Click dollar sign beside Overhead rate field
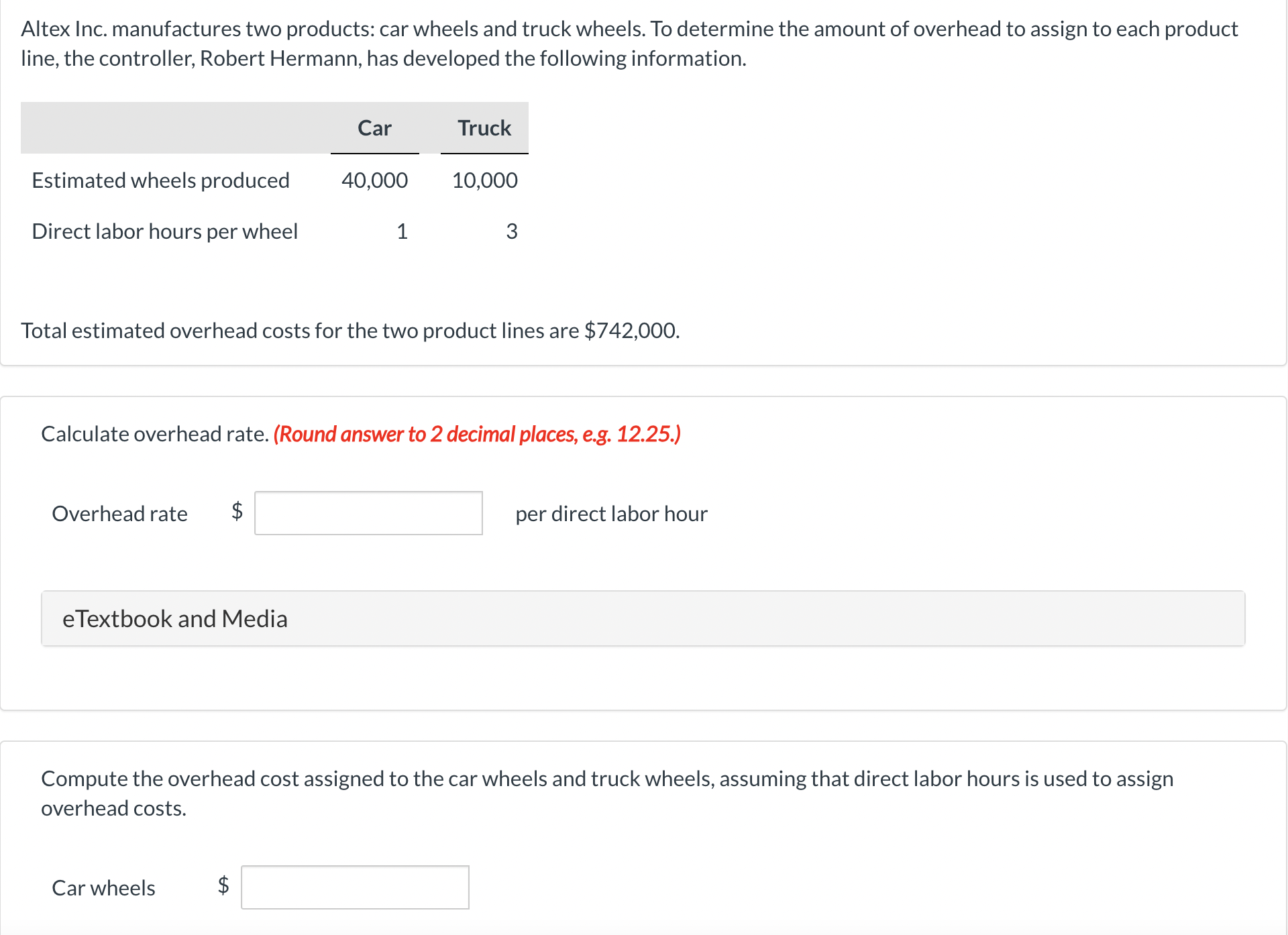 pyautogui.click(x=237, y=511)
